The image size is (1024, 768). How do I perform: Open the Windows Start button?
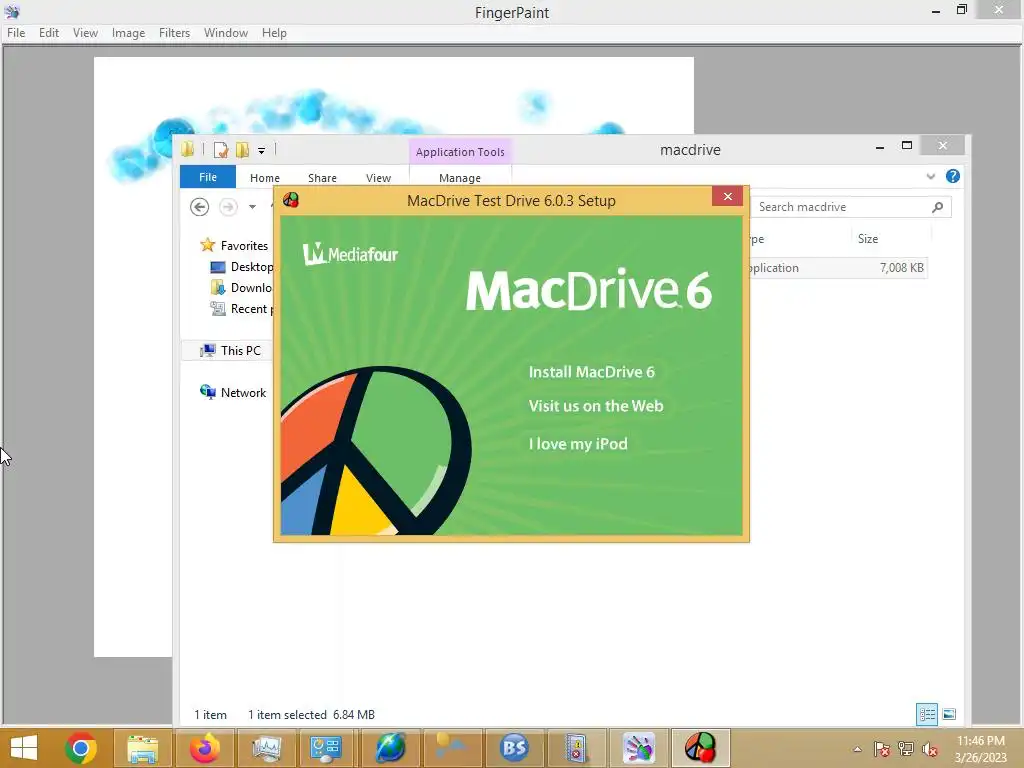point(24,748)
